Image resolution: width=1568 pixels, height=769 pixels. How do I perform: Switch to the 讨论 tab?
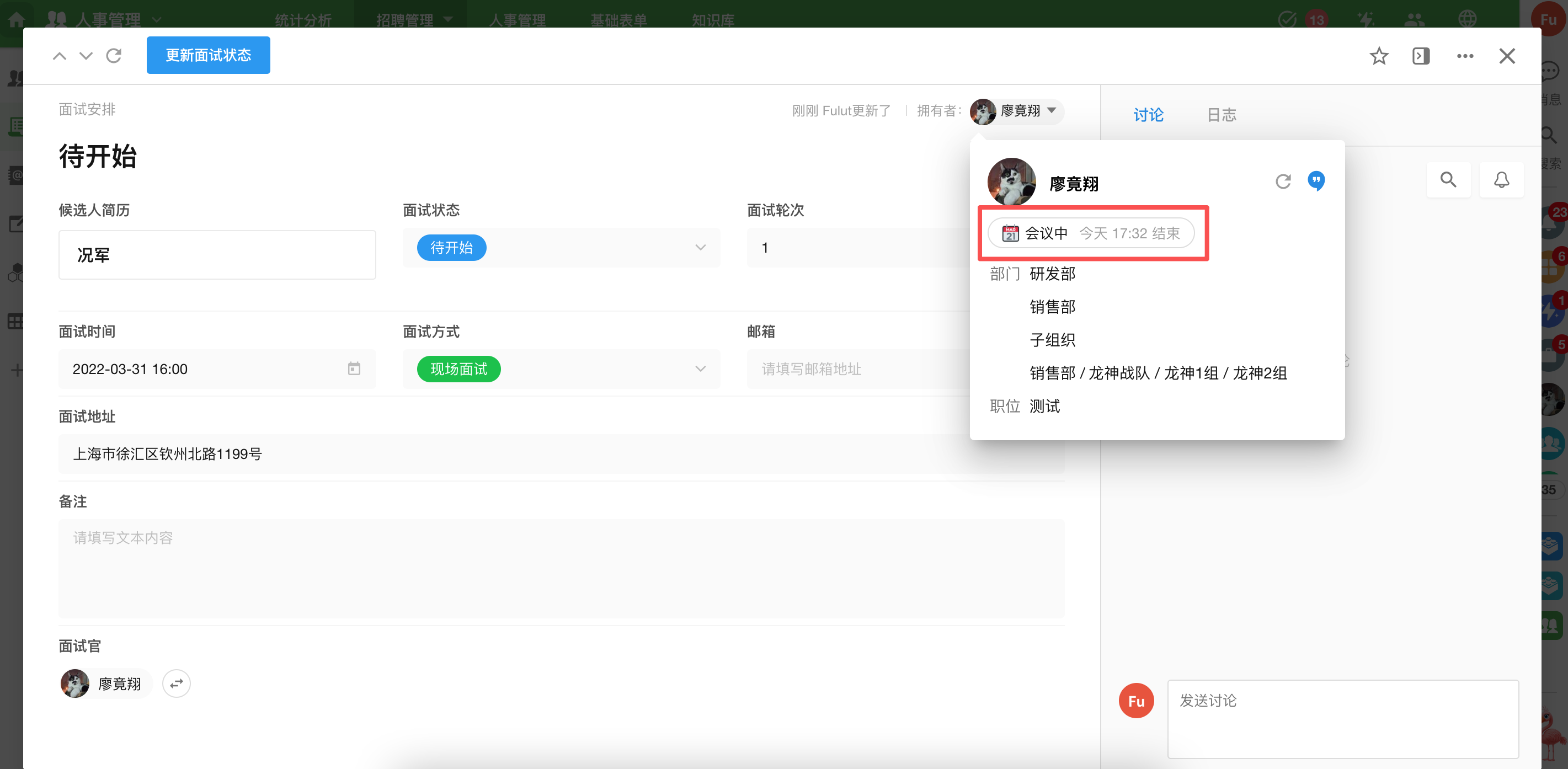[1148, 114]
